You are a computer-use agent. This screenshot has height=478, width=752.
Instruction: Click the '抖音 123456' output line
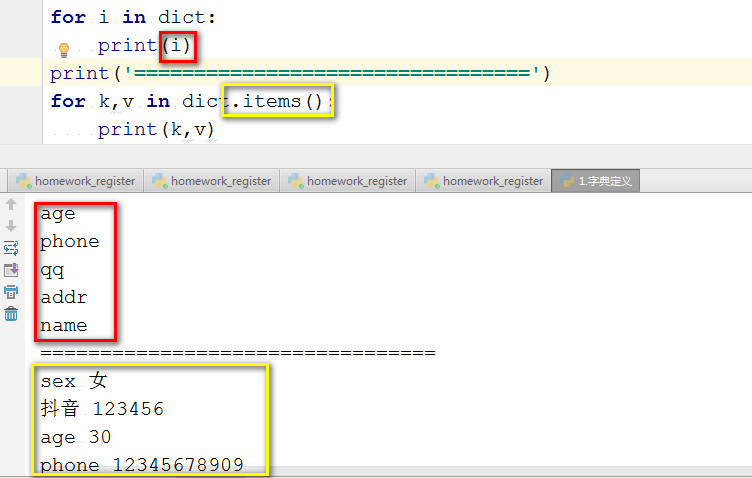[x=102, y=408]
